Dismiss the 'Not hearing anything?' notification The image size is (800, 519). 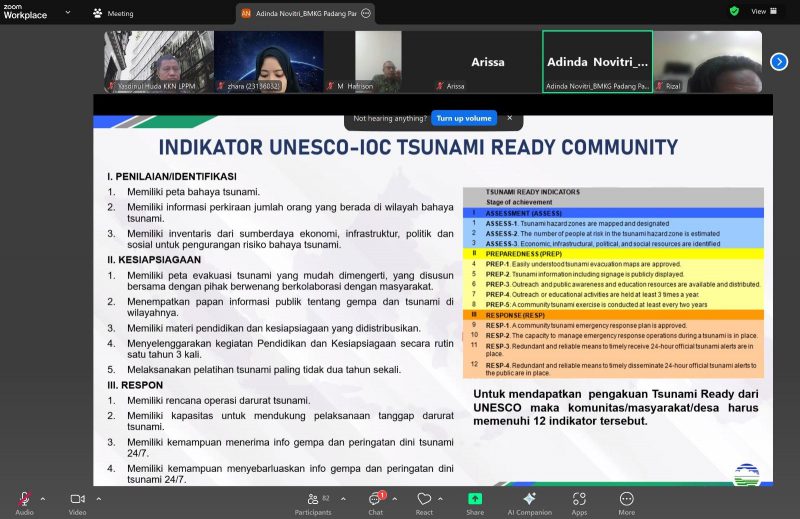[509, 118]
